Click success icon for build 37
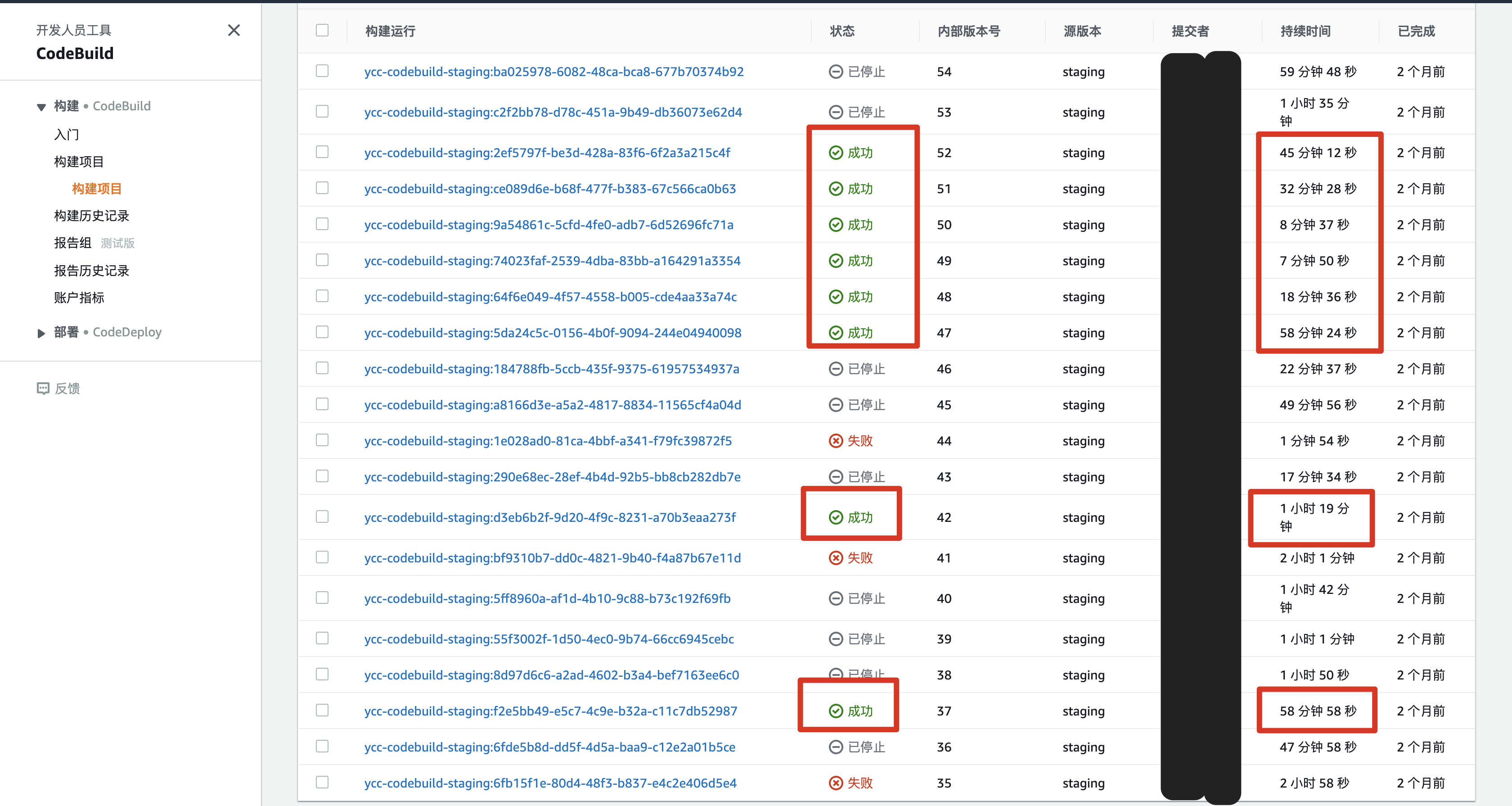1512x806 pixels. (835, 711)
